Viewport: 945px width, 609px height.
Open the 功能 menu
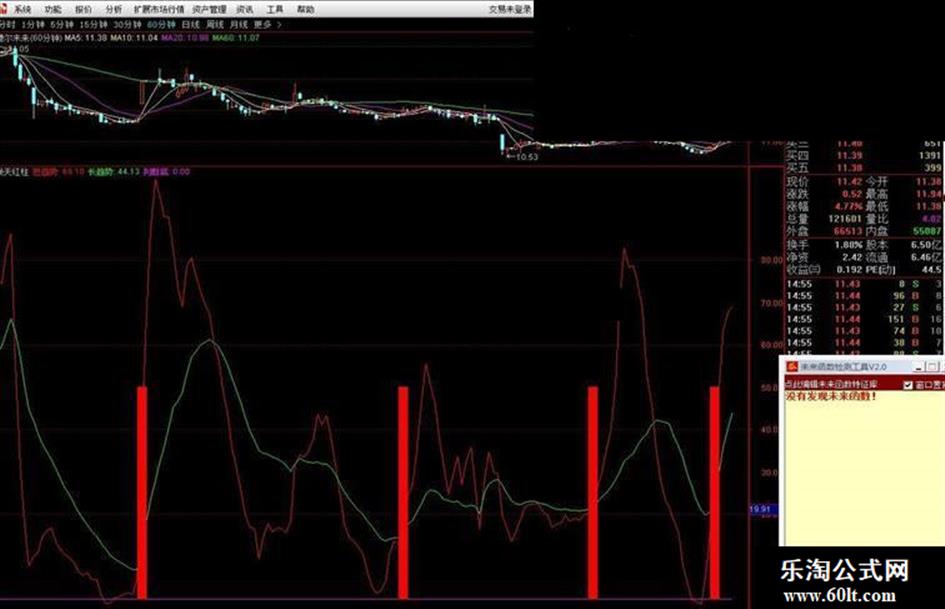click(53, 10)
